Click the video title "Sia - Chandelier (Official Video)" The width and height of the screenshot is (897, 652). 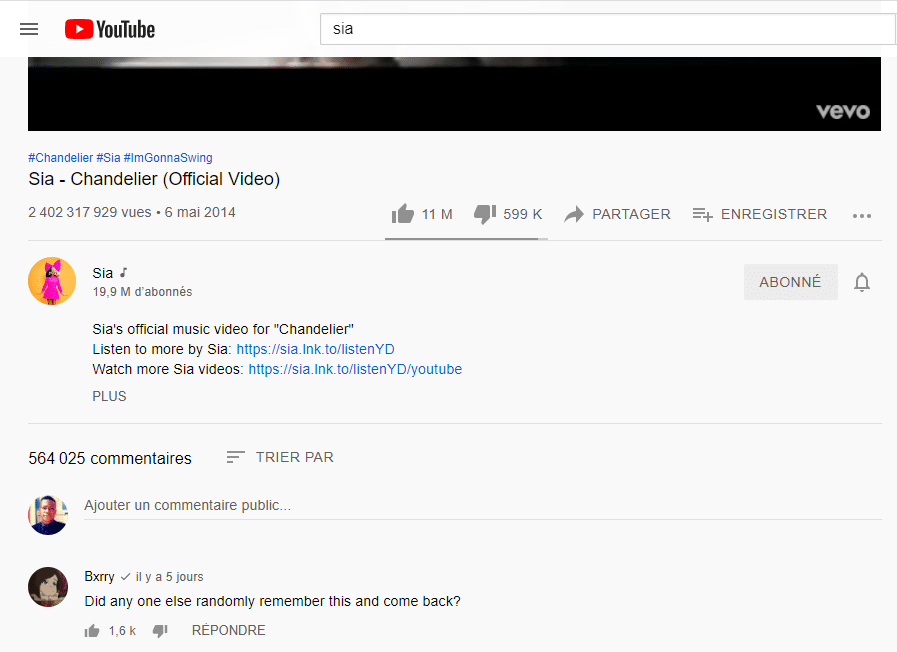(154, 179)
